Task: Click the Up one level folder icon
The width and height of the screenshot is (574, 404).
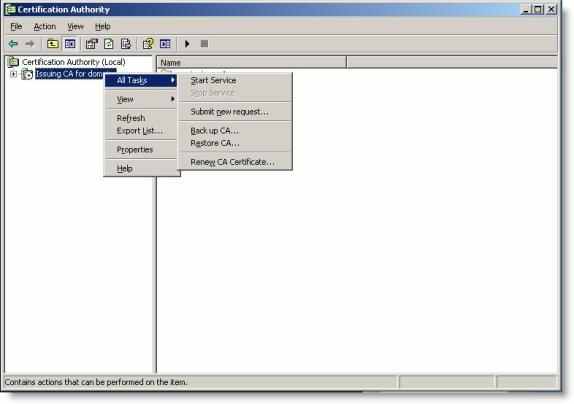Action: pyautogui.click(x=53, y=44)
